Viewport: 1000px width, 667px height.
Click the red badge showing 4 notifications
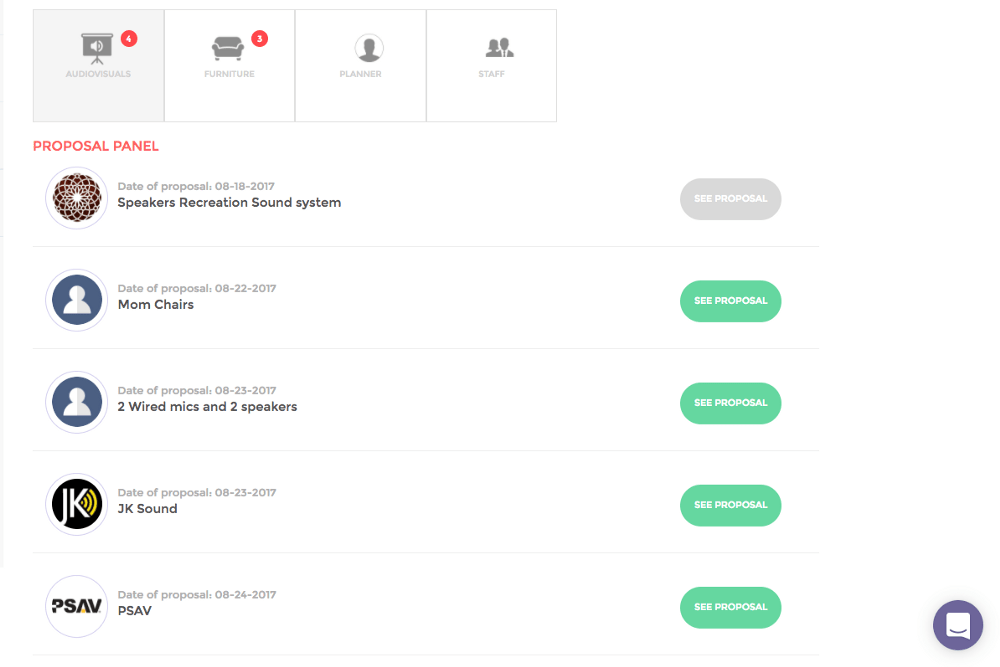tap(129, 39)
